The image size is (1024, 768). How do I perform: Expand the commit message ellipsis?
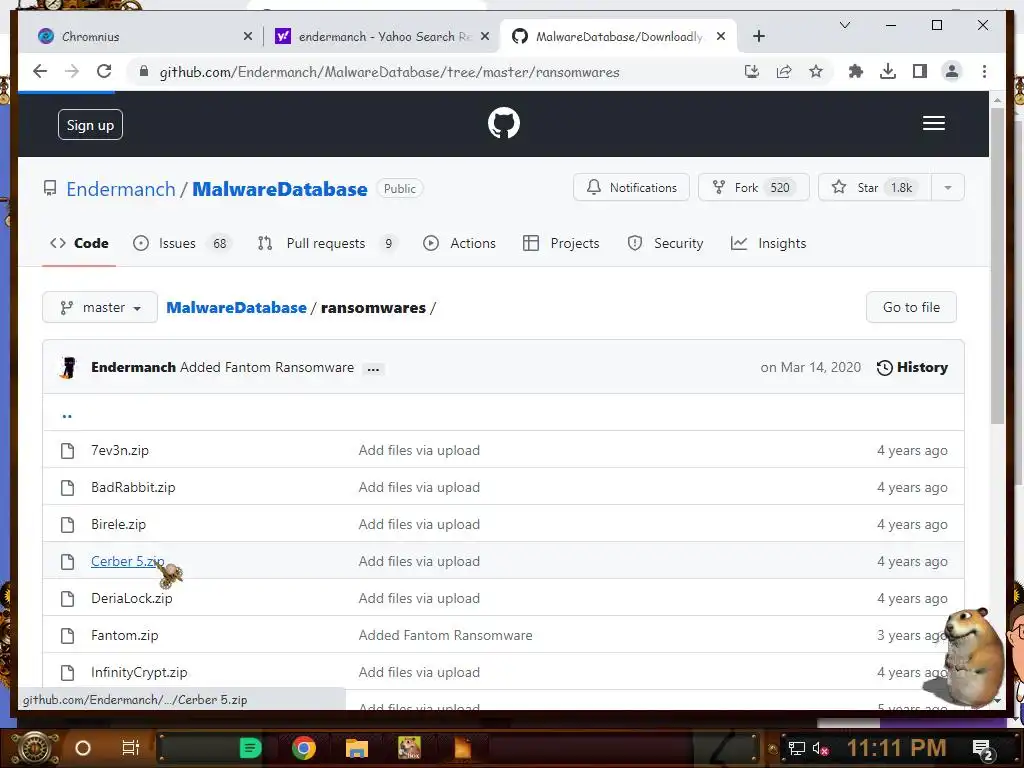(373, 369)
